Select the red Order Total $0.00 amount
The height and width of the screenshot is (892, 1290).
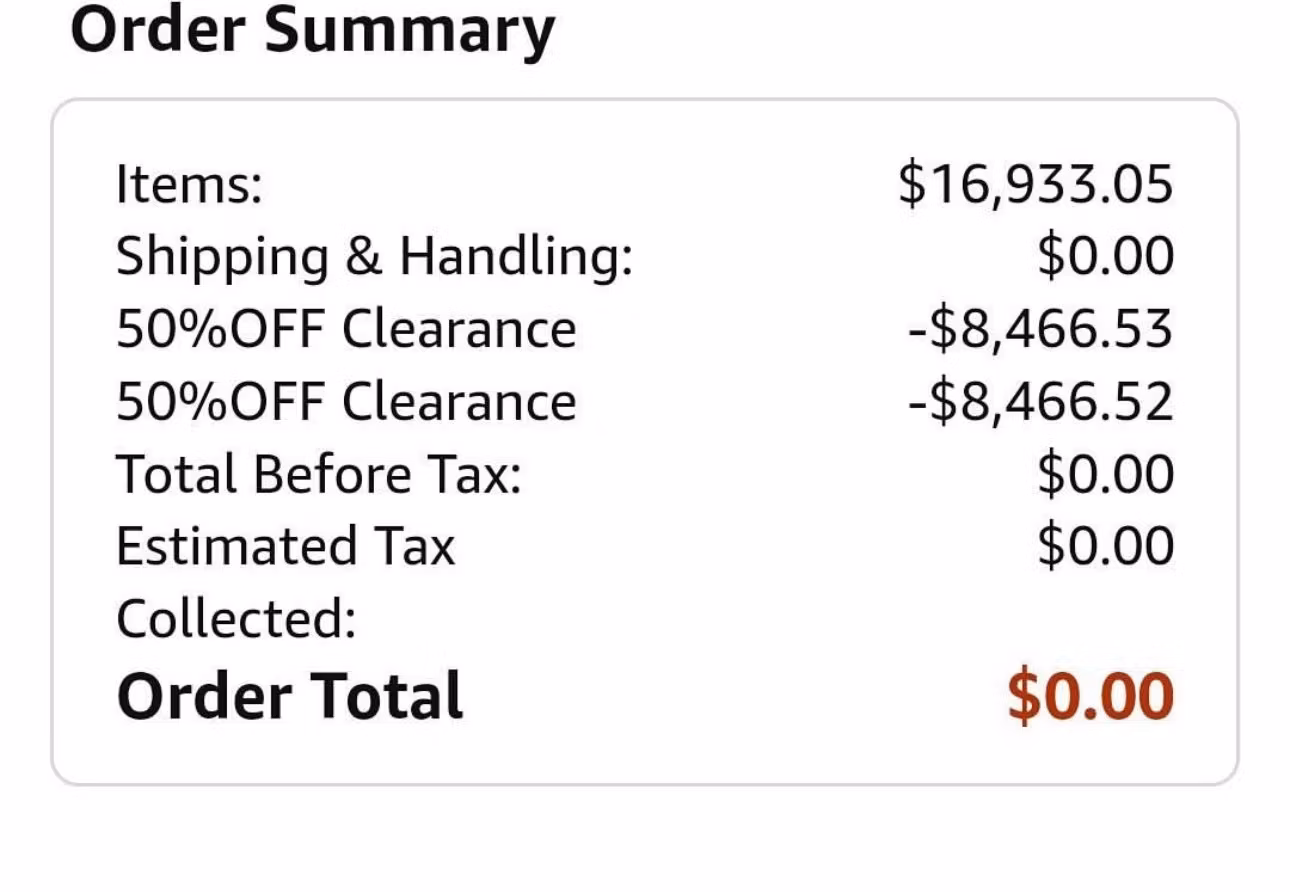(1089, 695)
